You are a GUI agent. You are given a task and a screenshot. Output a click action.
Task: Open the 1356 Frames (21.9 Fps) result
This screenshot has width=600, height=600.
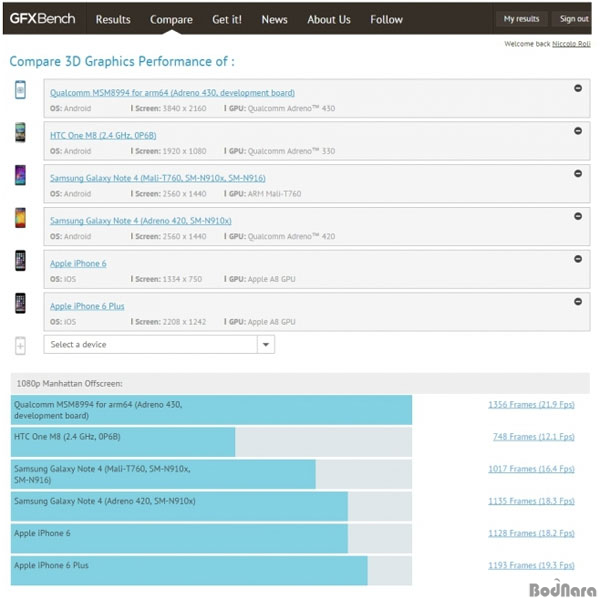(x=531, y=405)
